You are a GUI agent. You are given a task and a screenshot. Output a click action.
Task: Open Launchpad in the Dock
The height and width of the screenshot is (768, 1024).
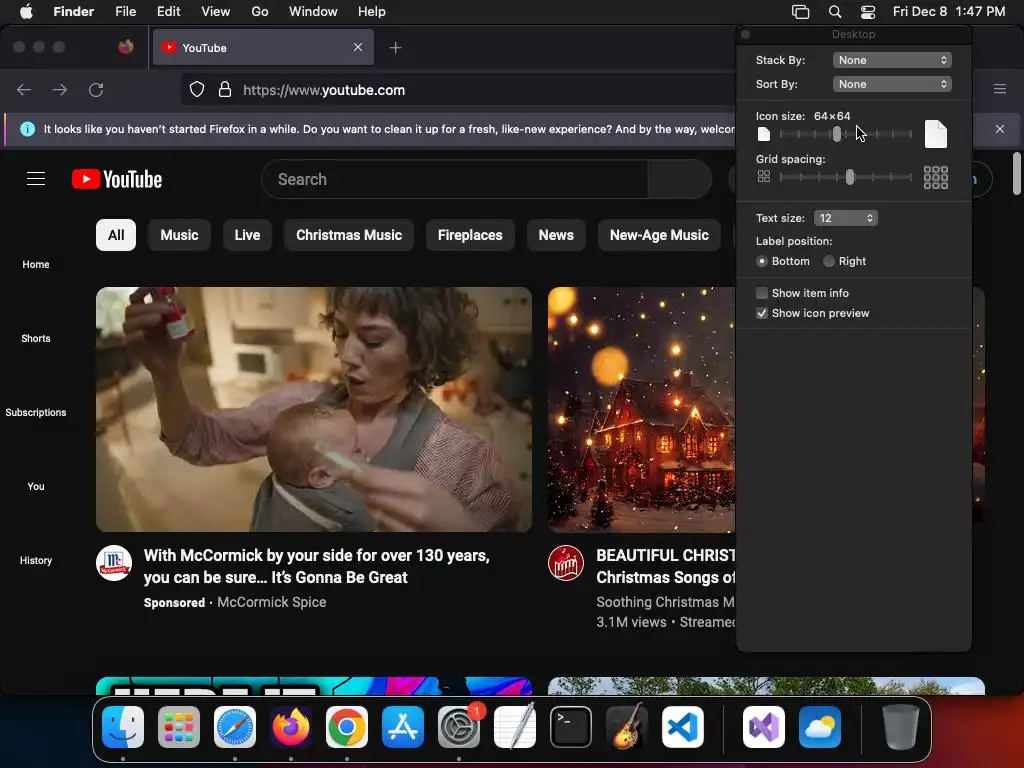coord(179,727)
